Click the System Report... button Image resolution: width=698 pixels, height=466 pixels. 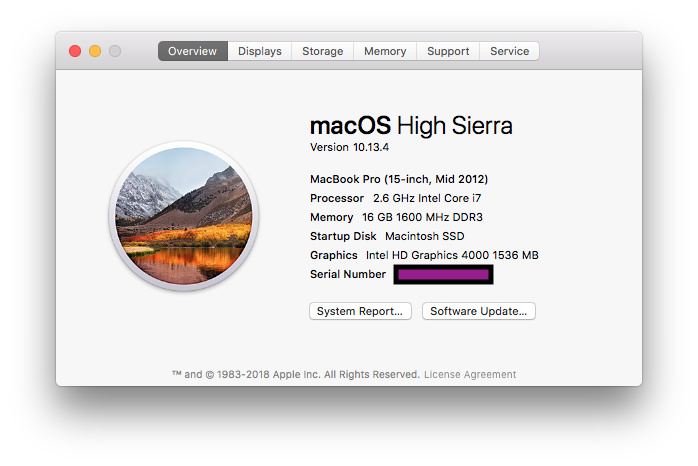tap(360, 311)
